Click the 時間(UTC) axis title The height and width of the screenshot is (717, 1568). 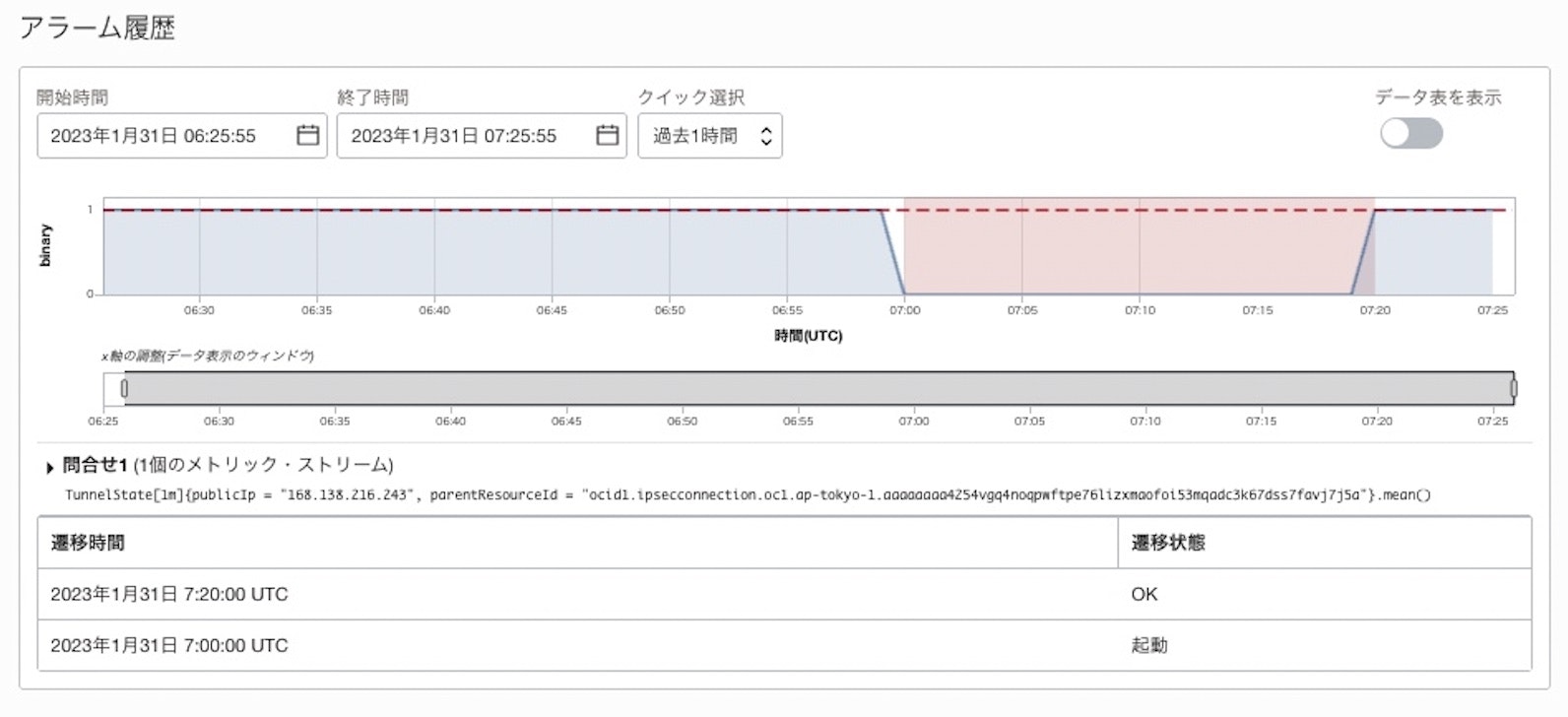(x=809, y=336)
